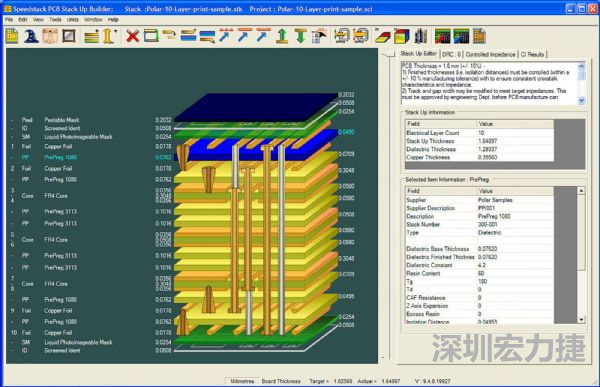Select FR4 Core row for layers 7-8
Viewport: 600px width, 387px height.
[91, 284]
